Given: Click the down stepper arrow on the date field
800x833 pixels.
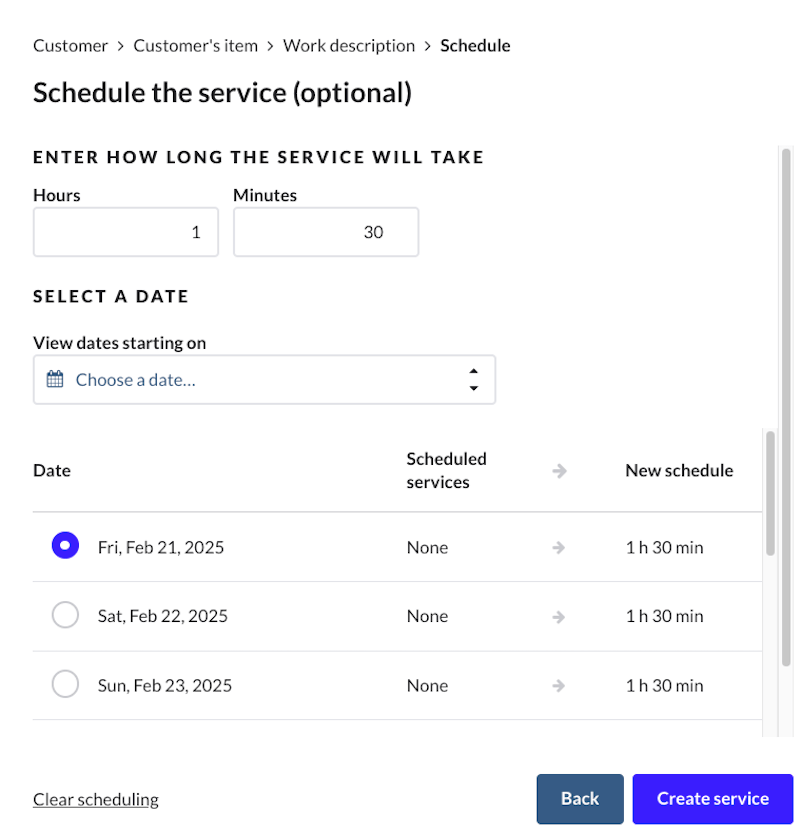Looking at the screenshot, I should pyautogui.click(x=473, y=387).
